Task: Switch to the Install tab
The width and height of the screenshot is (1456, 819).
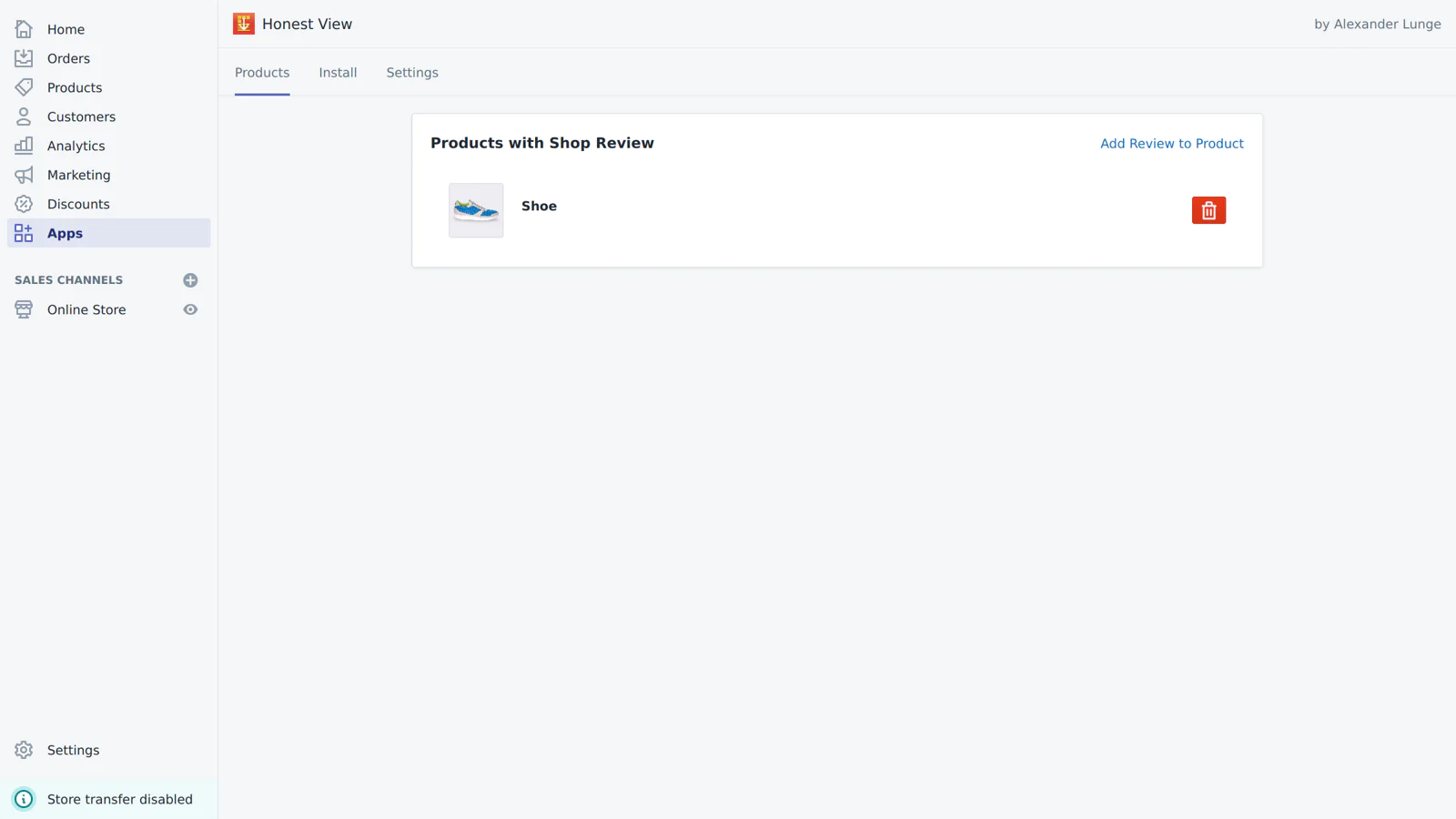Action: [338, 73]
